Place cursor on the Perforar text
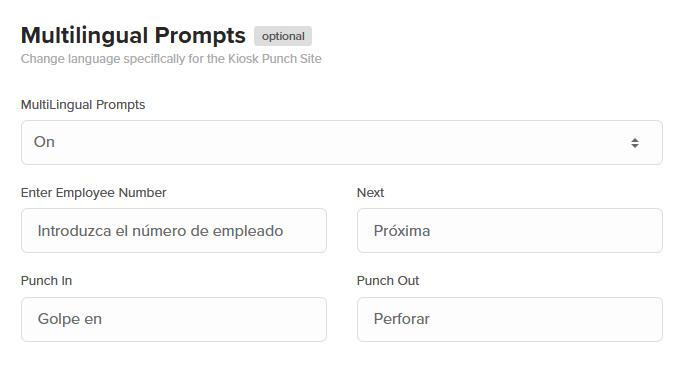Screen dimensions: 685x381 [x=402, y=319]
